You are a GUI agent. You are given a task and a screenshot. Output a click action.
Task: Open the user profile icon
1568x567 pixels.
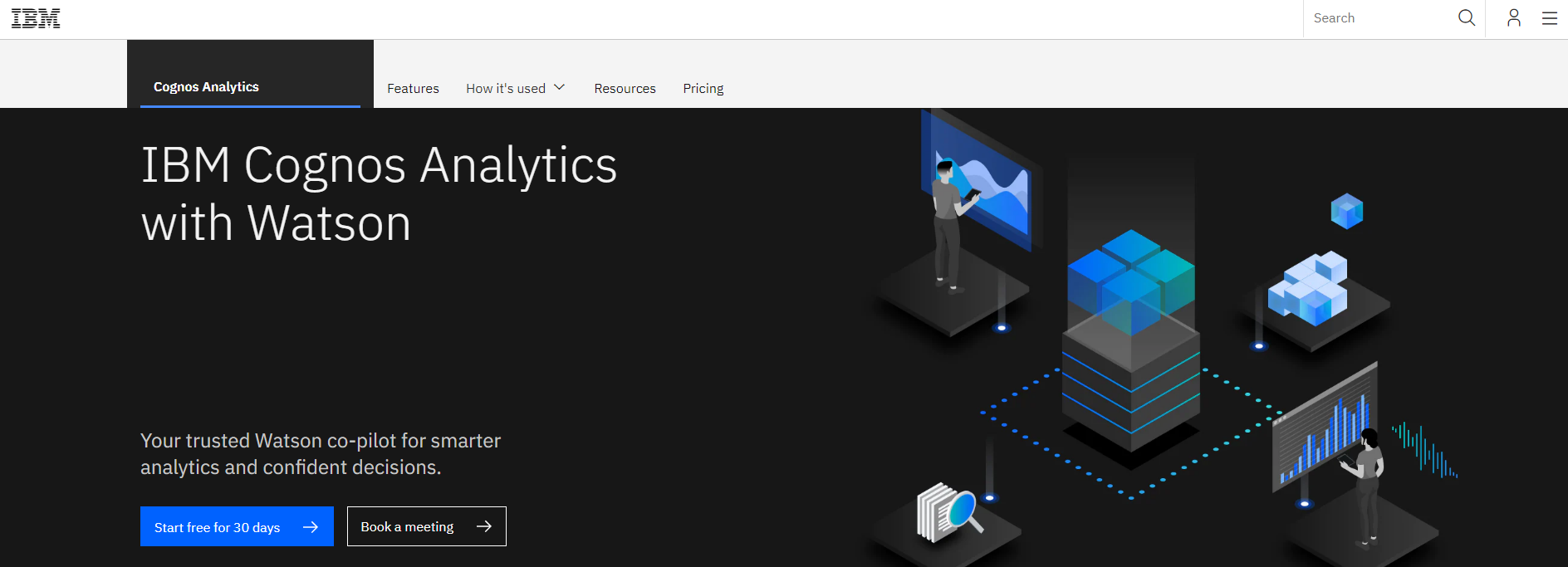coord(1514,18)
